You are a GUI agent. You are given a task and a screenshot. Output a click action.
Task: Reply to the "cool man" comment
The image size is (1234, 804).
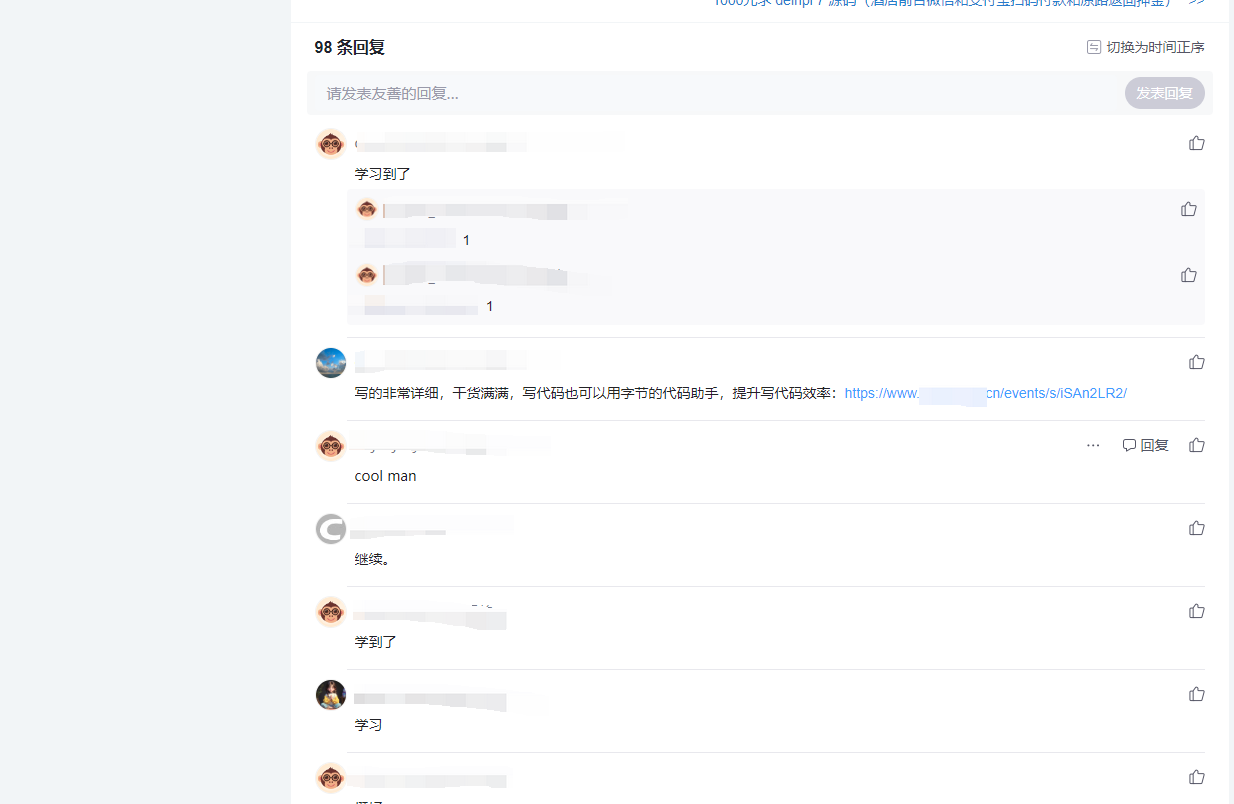point(1145,445)
